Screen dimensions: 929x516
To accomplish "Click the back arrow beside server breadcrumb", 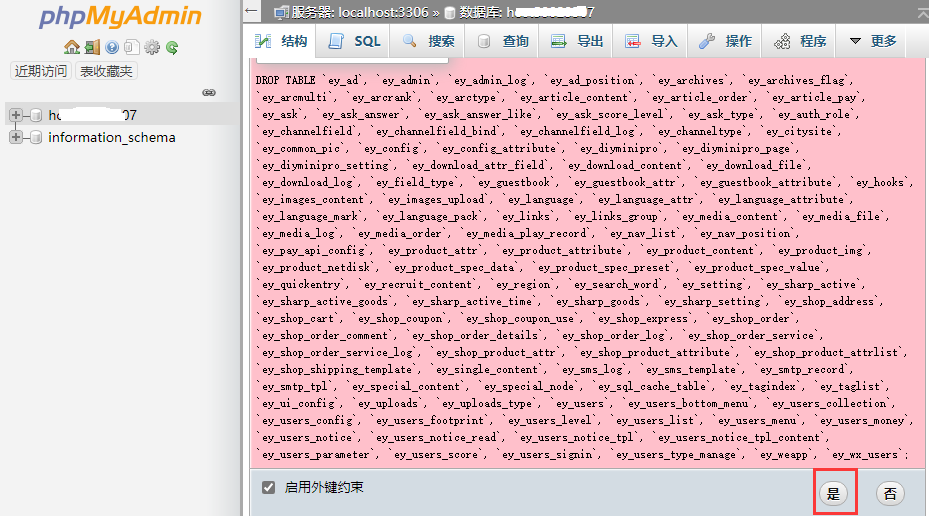I will (251, 11).
